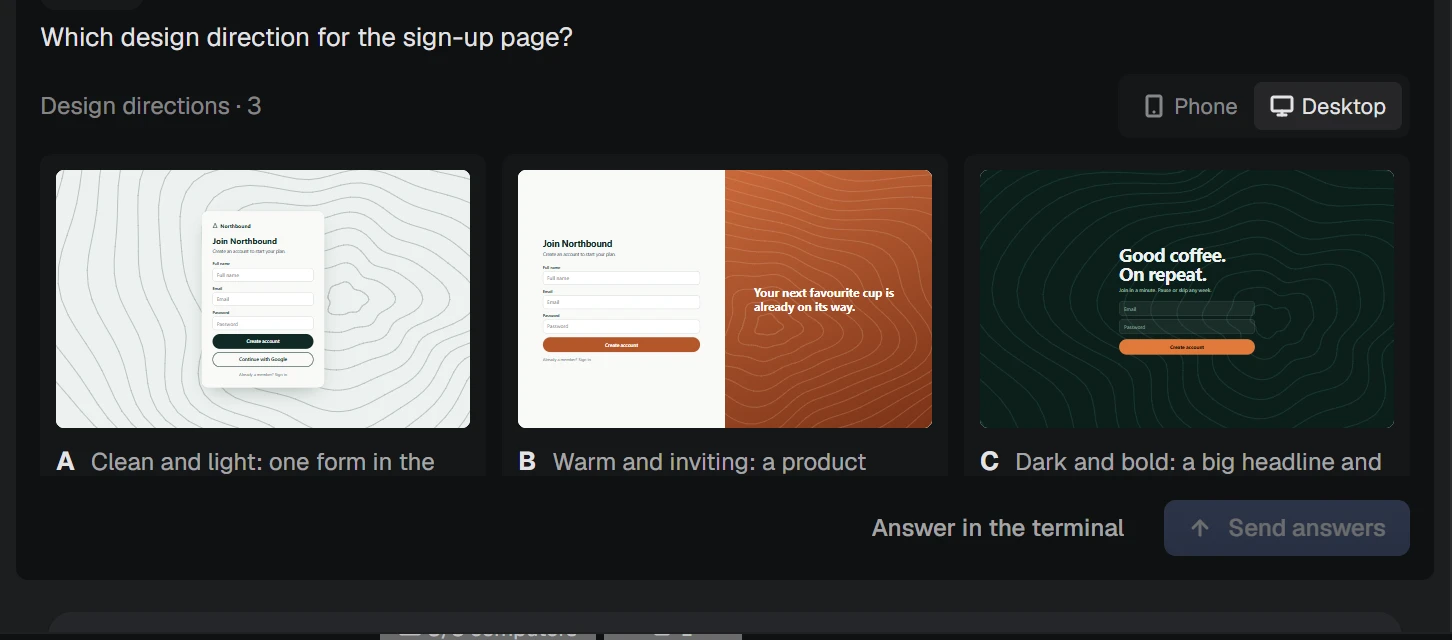1452x640 pixels.
Task: Select option C Dark and bold label
Action: coord(1181,462)
